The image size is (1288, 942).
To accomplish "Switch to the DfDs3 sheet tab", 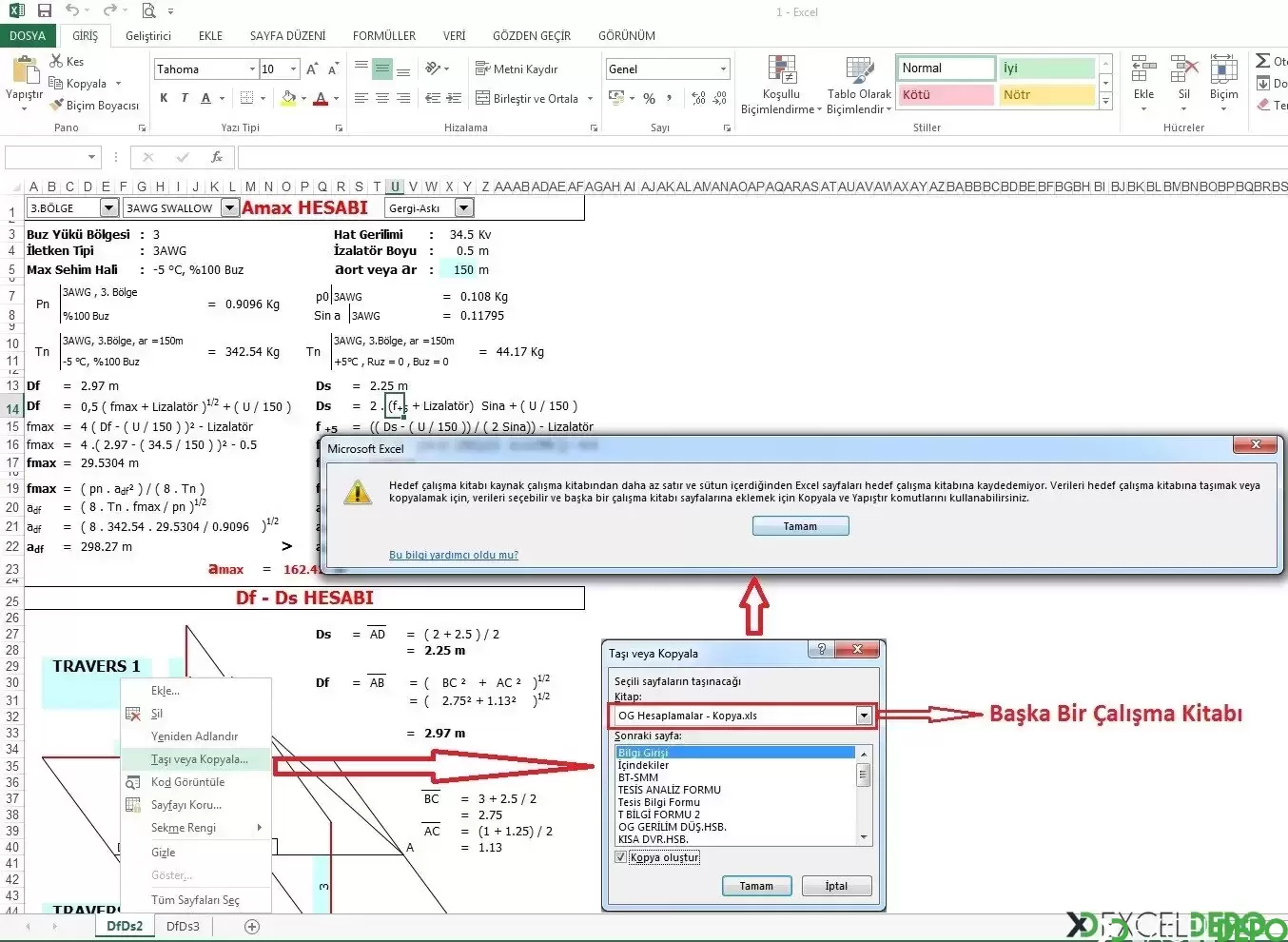I will pos(183,926).
